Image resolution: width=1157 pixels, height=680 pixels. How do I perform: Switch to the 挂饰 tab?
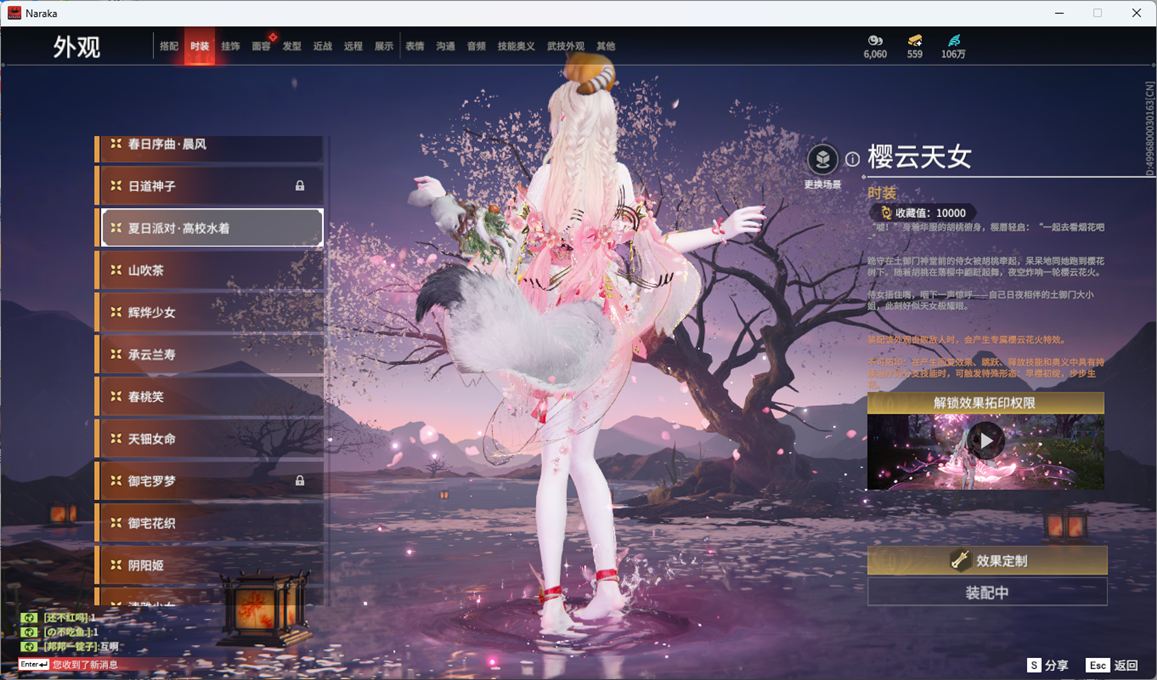(230, 46)
